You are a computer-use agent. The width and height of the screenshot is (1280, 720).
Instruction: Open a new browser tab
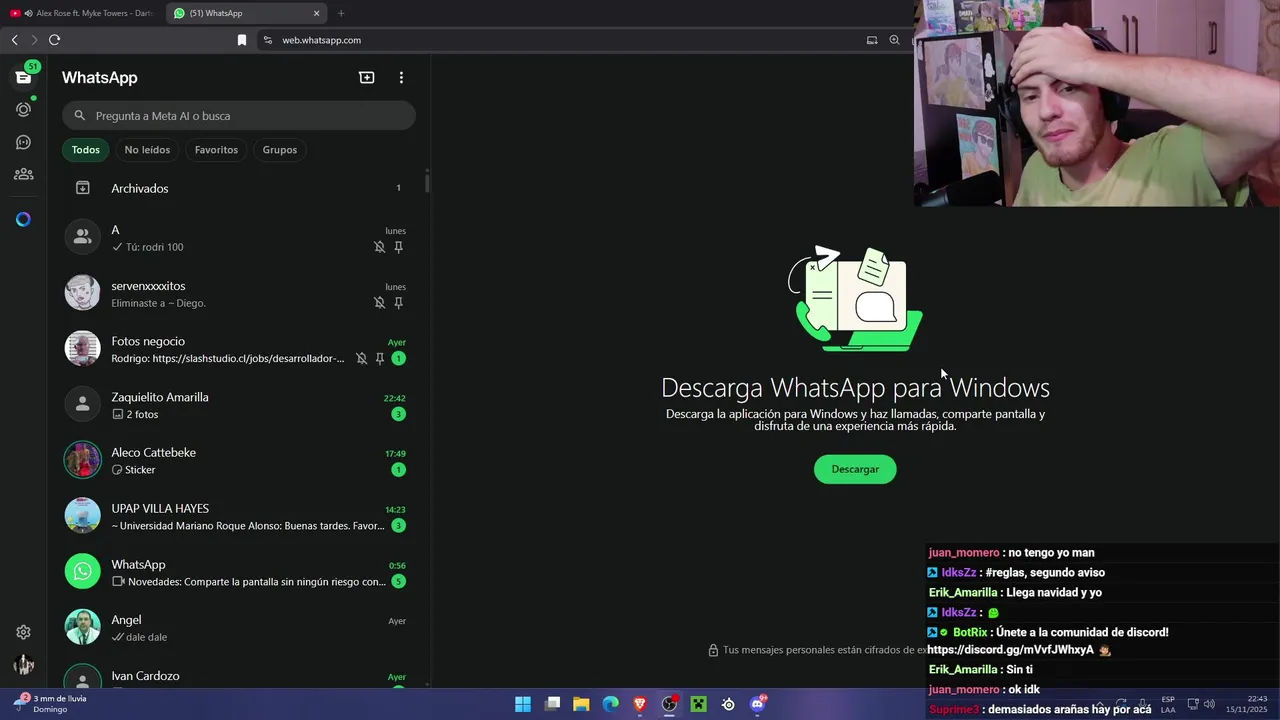coord(341,13)
